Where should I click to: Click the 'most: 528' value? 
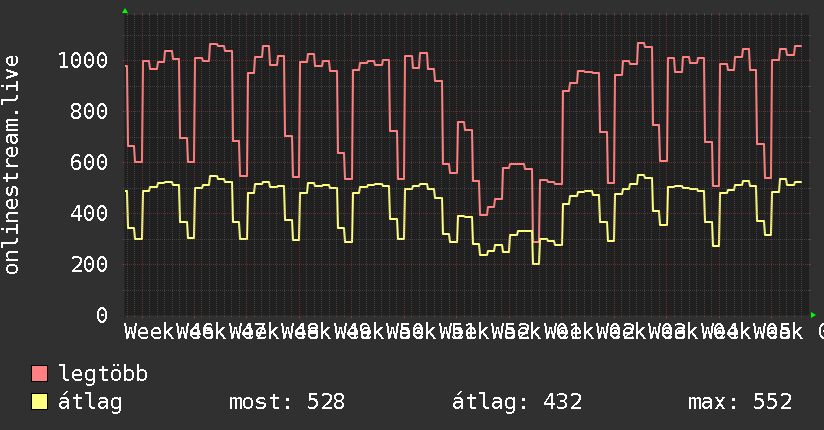coord(287,402)
